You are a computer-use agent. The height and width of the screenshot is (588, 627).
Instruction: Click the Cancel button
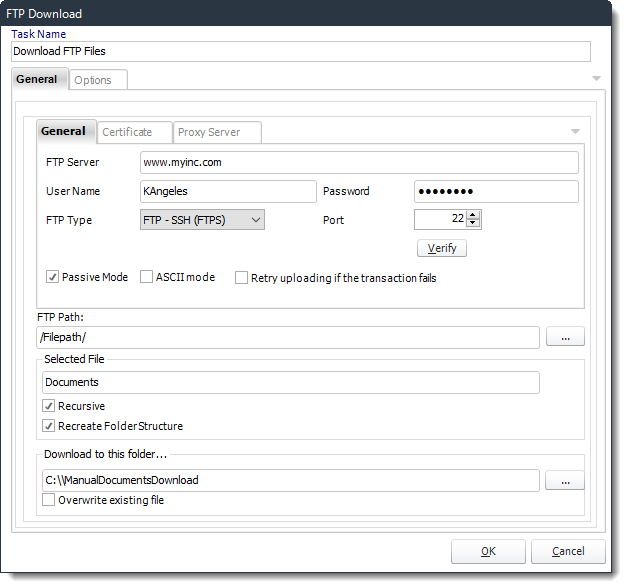tap(568, 552)
